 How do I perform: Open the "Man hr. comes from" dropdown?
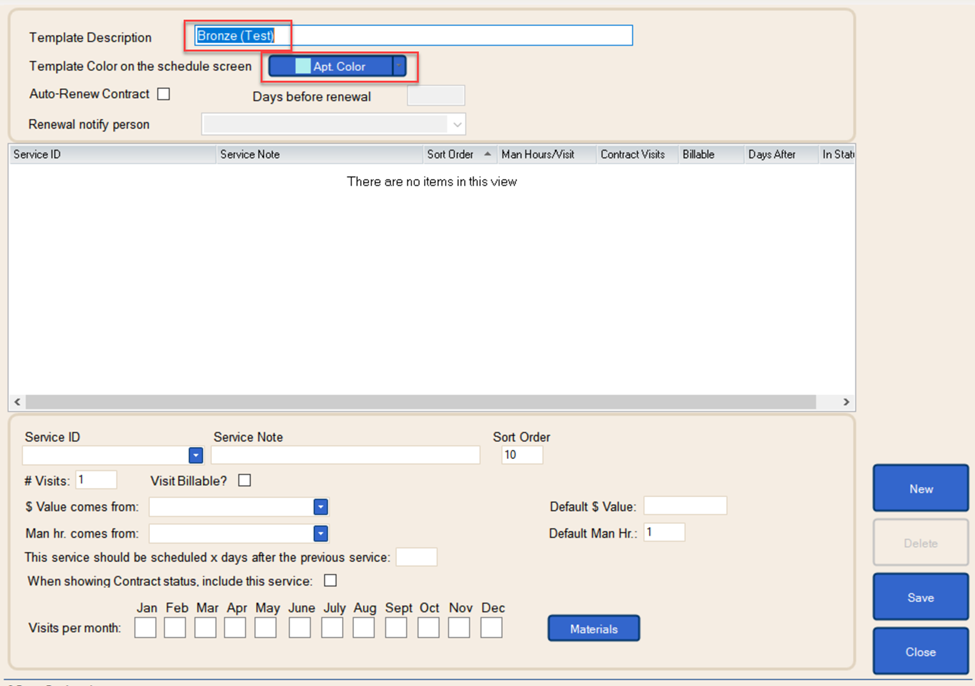click(320, 533)
